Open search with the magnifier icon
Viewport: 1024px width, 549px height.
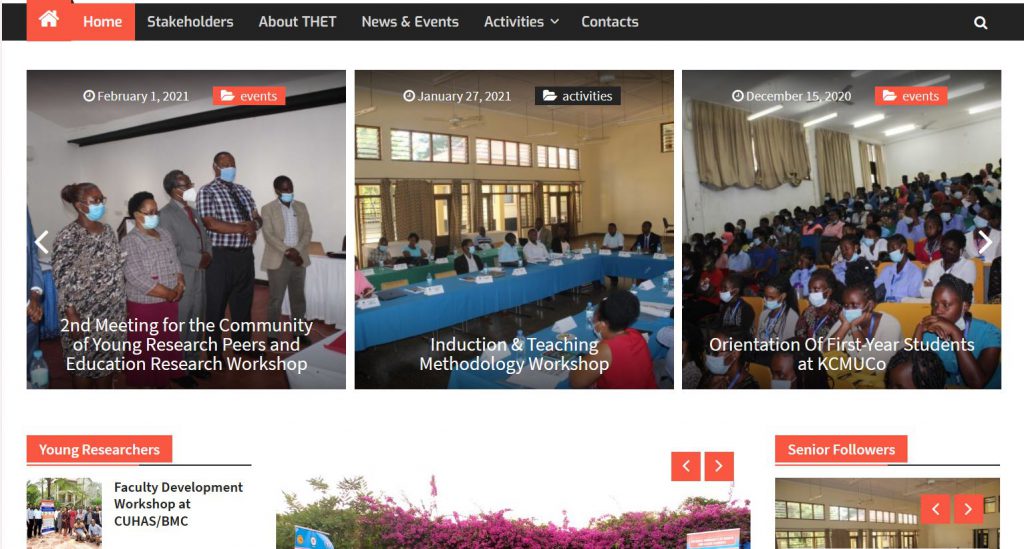(x=980, y=23)
